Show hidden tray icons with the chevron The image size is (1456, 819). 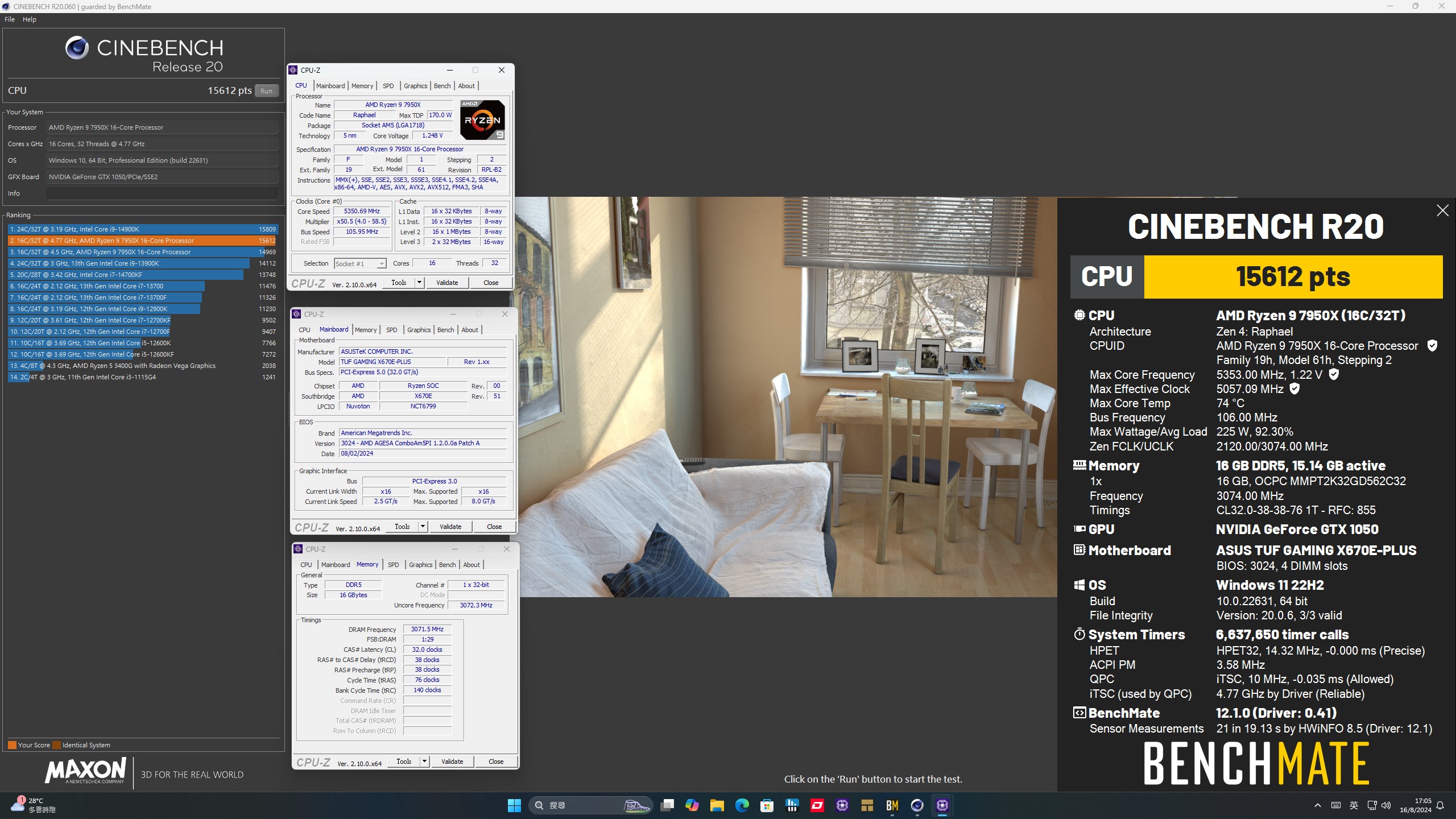click(x=1318, y=805)
